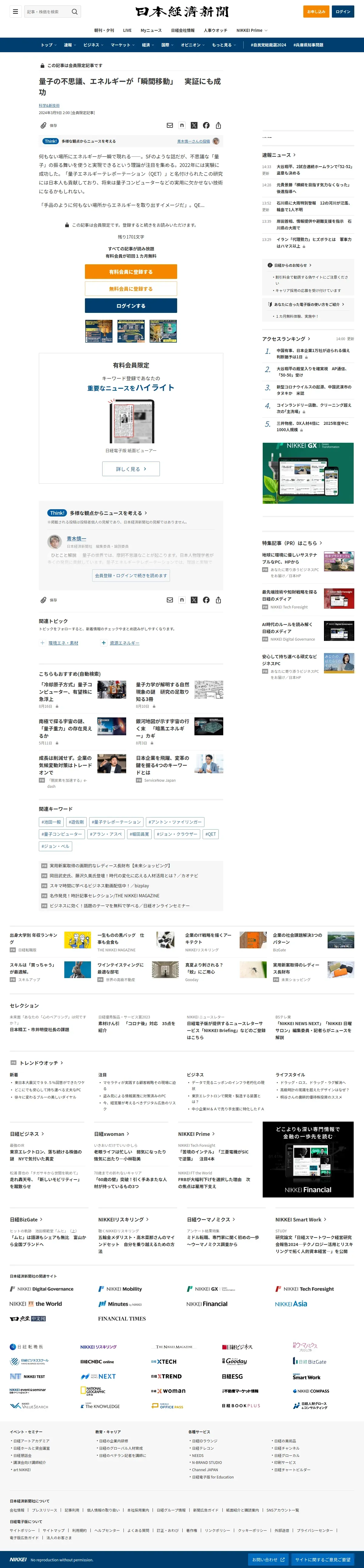Open the NIKKEI COMPASS logo link
The image size is (364, 1568).
[x=311, y=1391]
